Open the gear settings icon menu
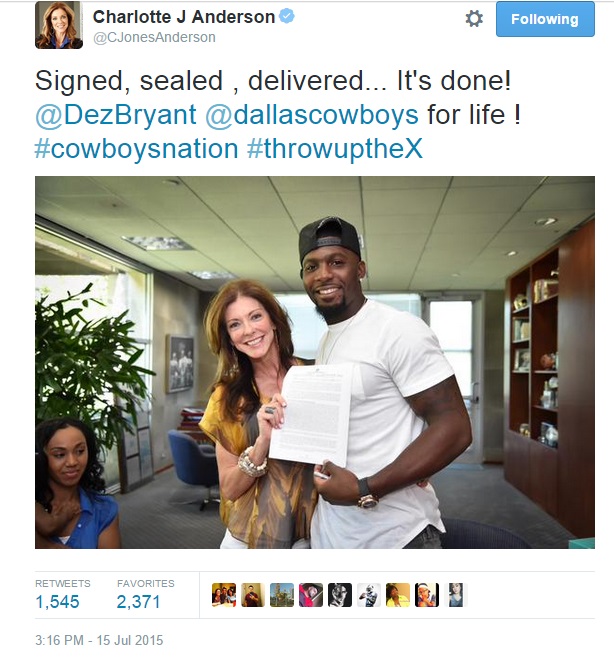The width and height of the screenshot is (614, 658). [x=474, y=19]
